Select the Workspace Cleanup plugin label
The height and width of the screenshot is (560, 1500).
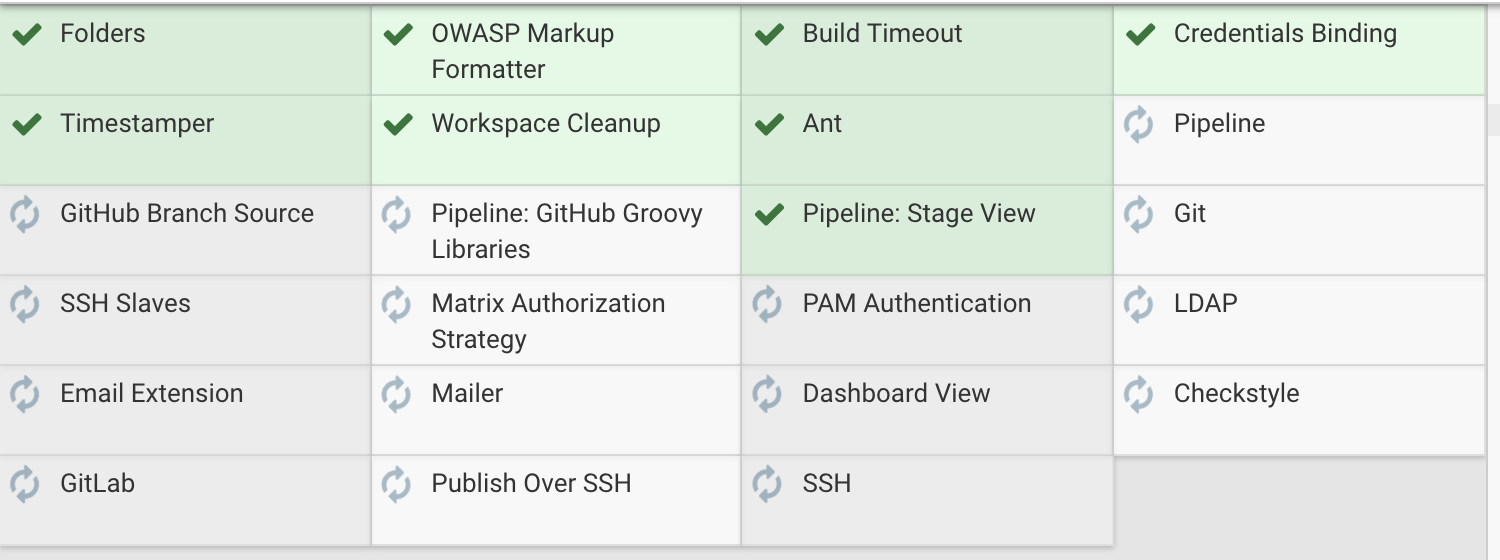[x=545, y=124]
